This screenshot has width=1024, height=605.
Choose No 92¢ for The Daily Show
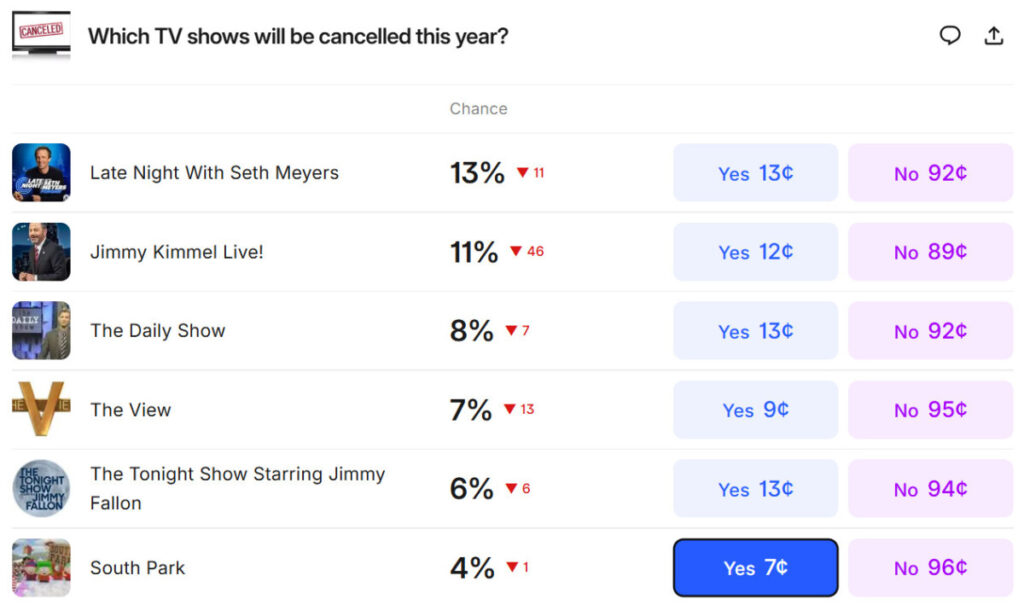tap(930, 331)
